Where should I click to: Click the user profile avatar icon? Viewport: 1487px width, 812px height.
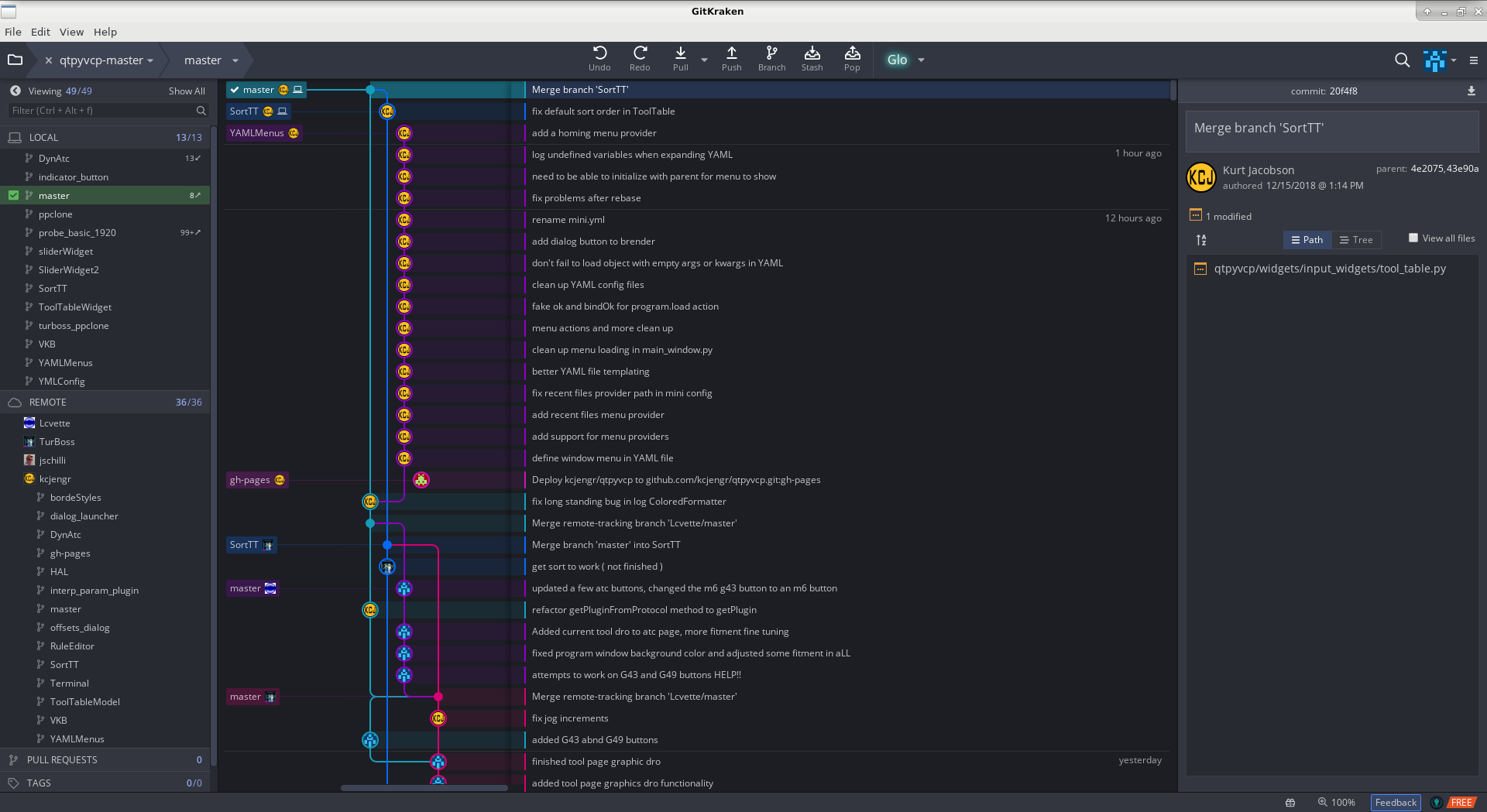1434,60
